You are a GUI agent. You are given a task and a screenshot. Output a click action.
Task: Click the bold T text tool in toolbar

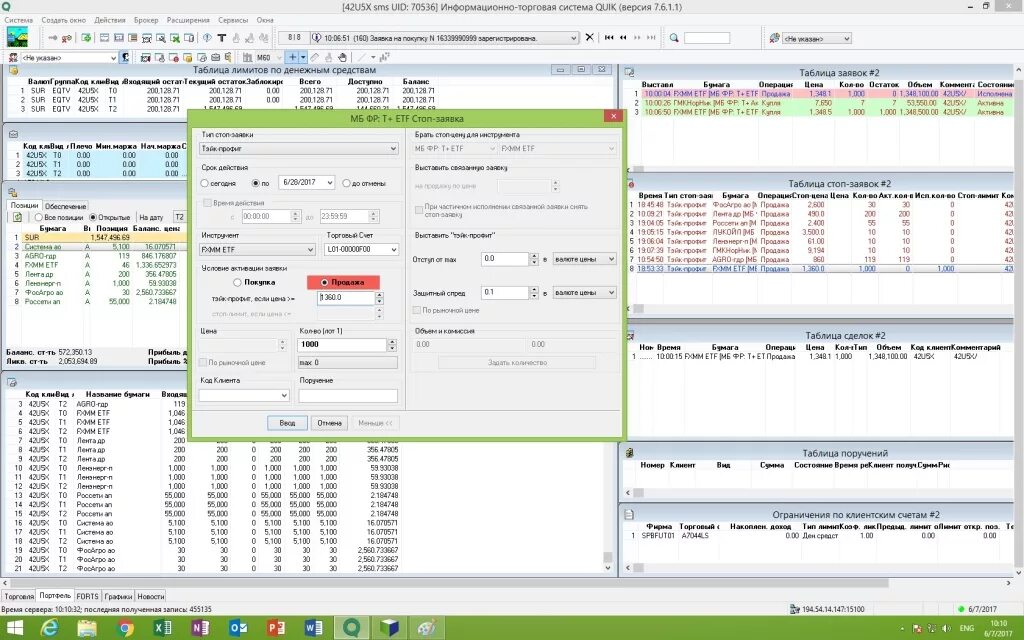tap(221, 38)
